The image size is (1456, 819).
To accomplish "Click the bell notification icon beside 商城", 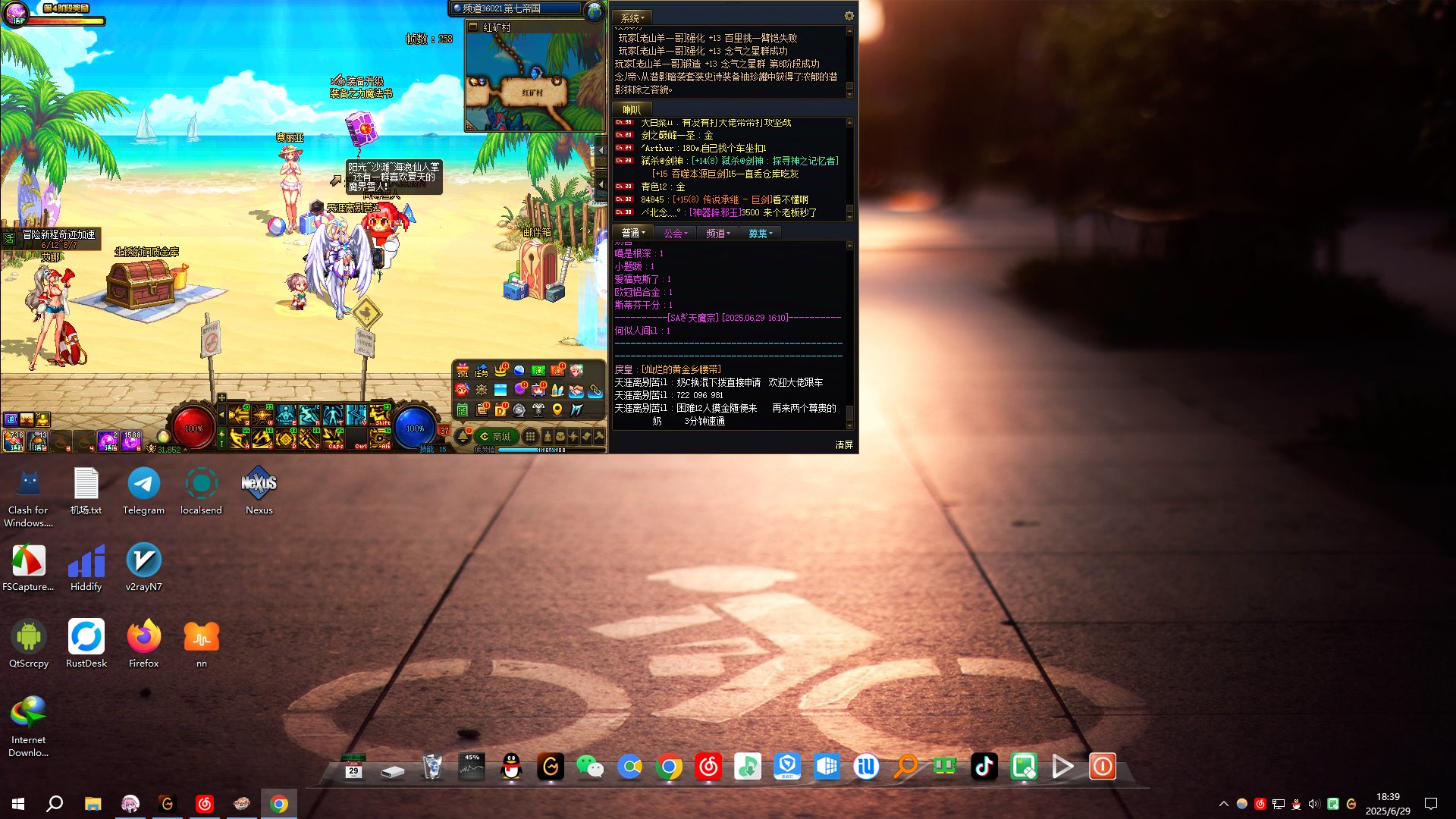I will point(463,436).
